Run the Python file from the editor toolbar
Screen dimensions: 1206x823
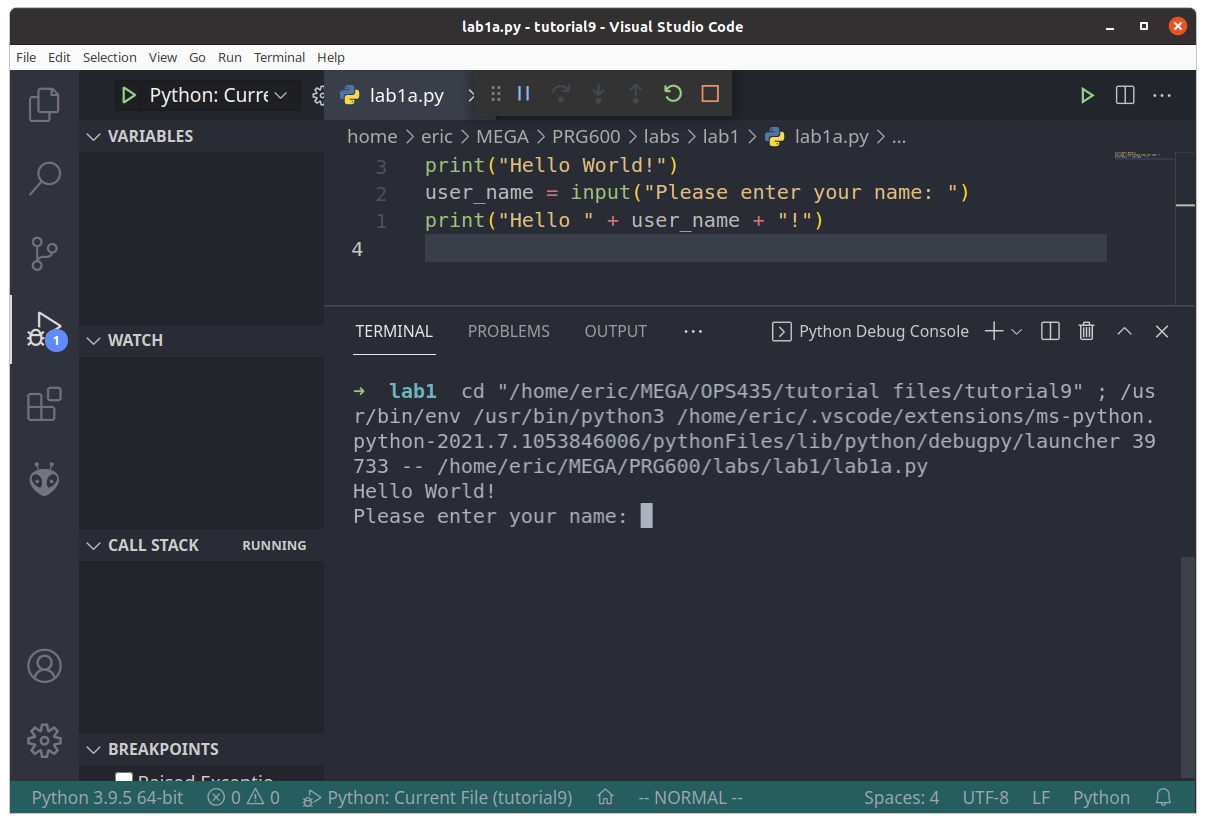point(1087,95)
